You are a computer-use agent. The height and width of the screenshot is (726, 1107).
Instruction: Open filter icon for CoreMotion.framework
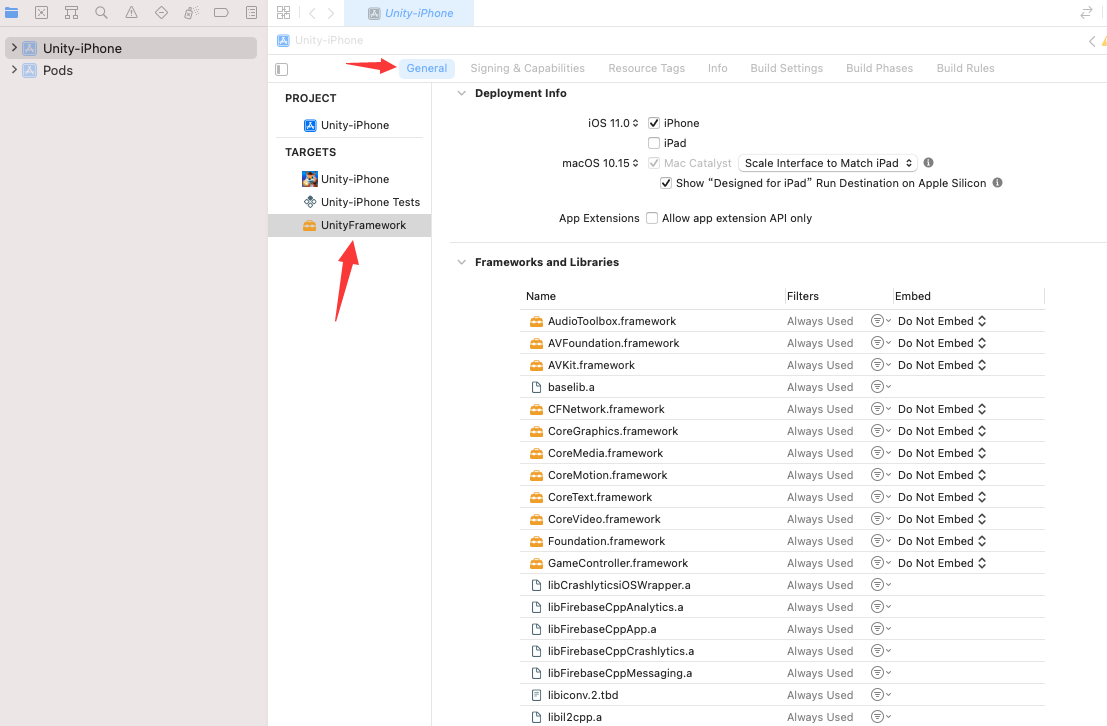tap(880, 475)
